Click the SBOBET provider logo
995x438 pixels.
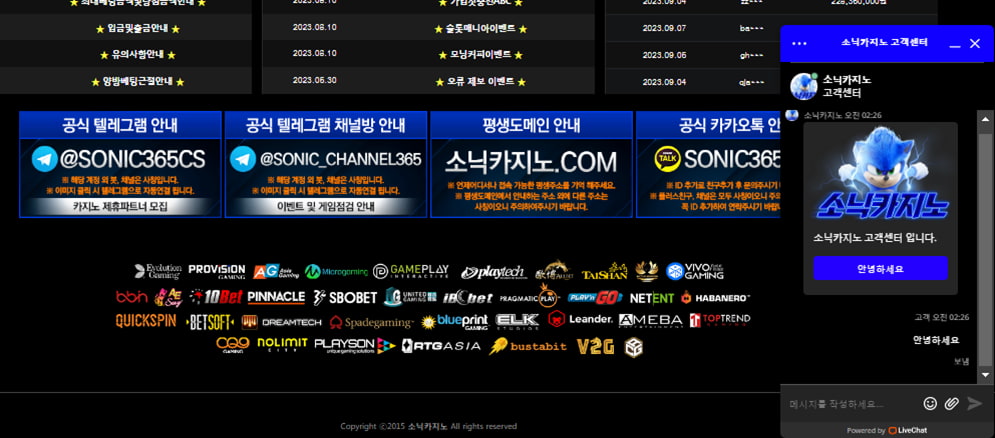[x=345, y=297]
